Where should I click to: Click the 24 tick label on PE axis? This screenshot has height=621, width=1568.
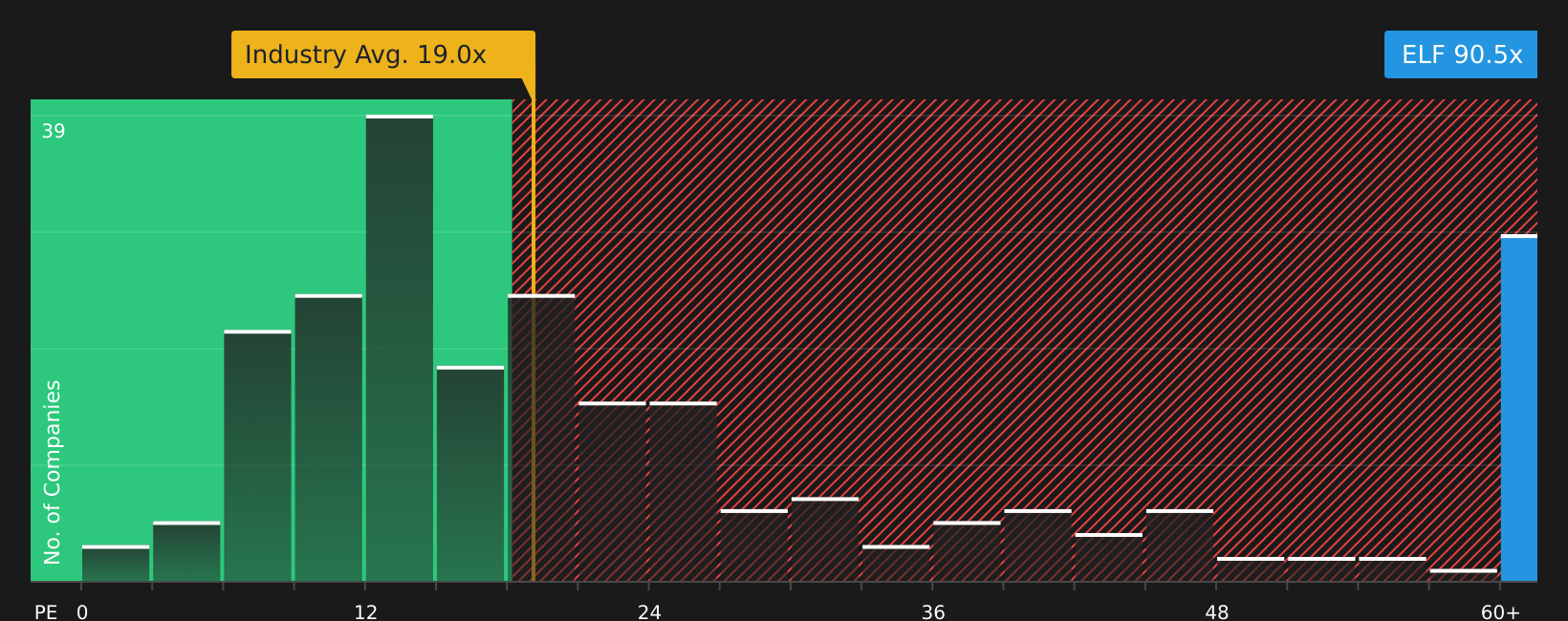point(649,612)
